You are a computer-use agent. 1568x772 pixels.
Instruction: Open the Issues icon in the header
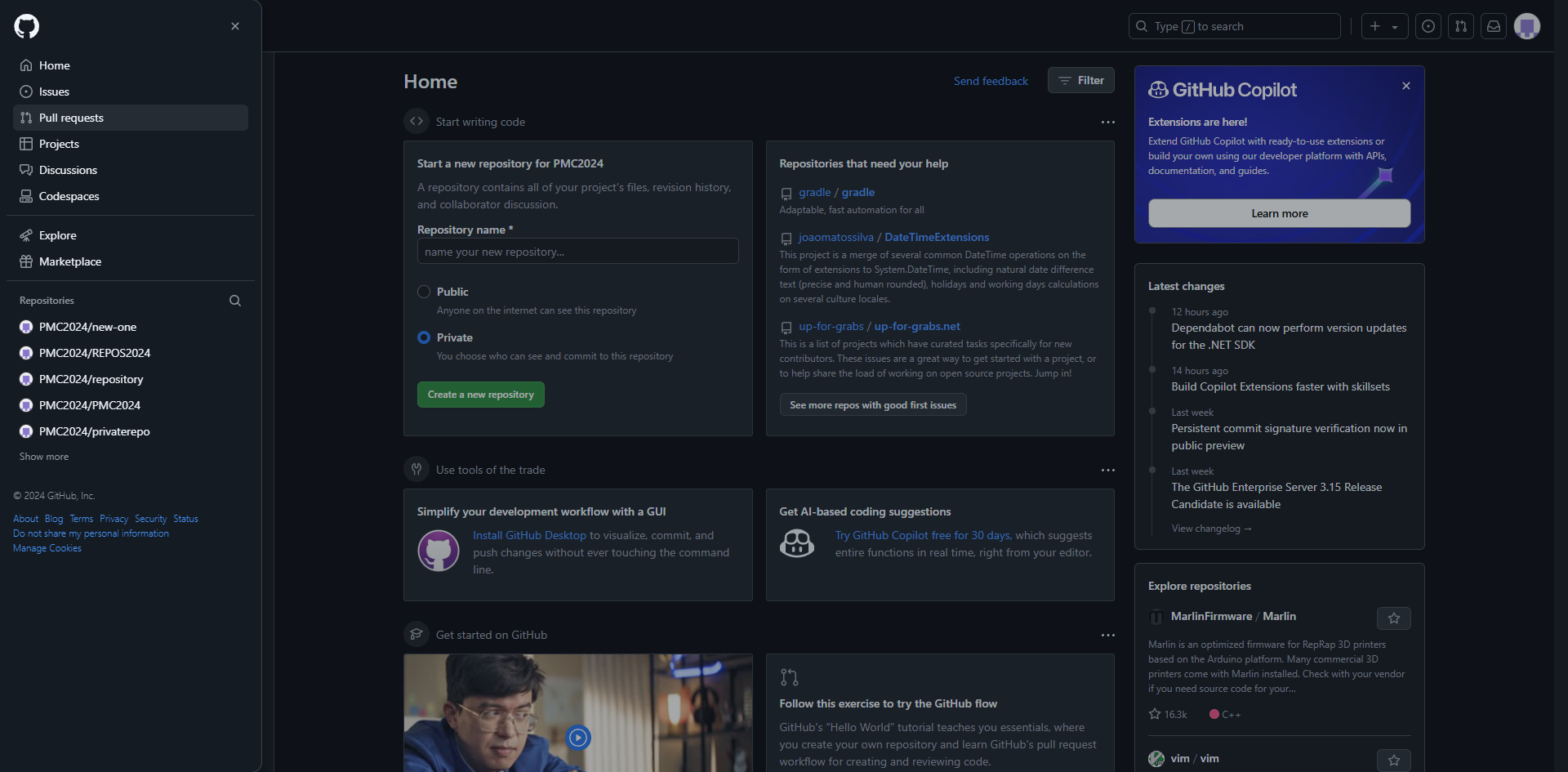pos(1428,26)
